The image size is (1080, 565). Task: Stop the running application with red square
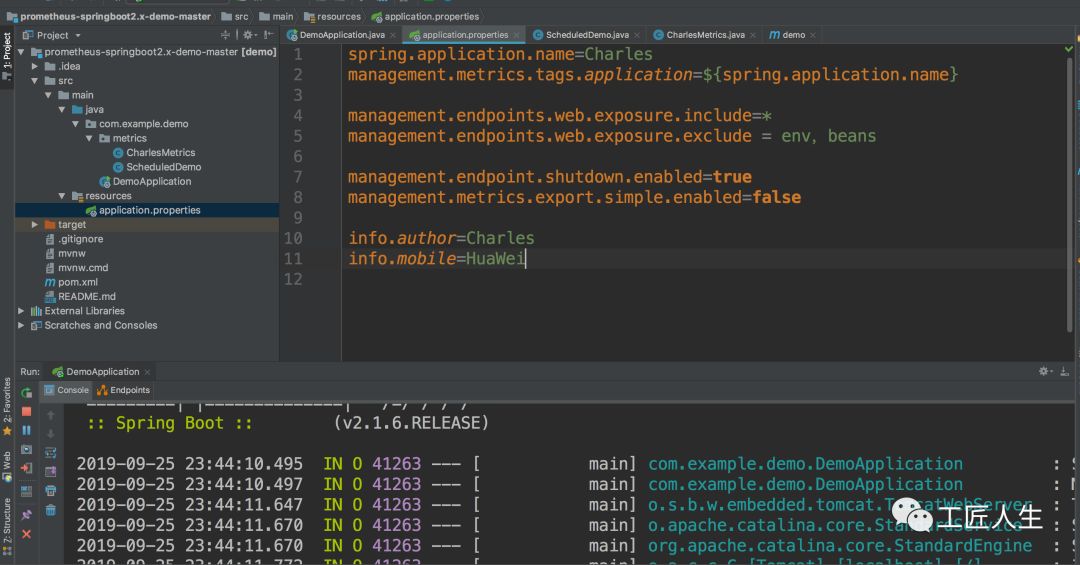(x=27, y=411)
